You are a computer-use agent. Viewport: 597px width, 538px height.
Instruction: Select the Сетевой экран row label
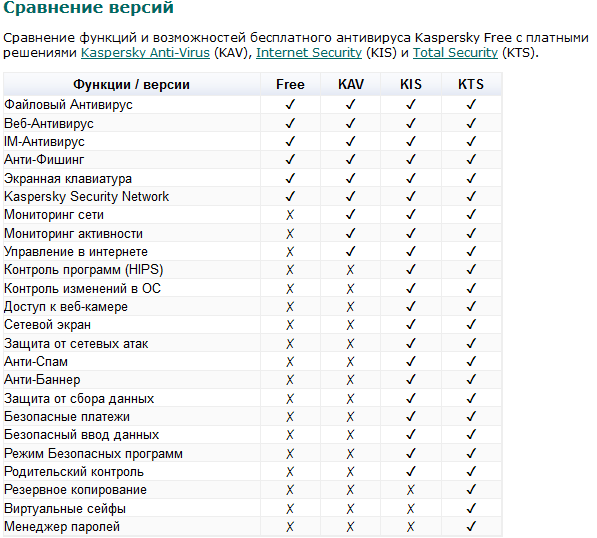(x=48, y=325)
